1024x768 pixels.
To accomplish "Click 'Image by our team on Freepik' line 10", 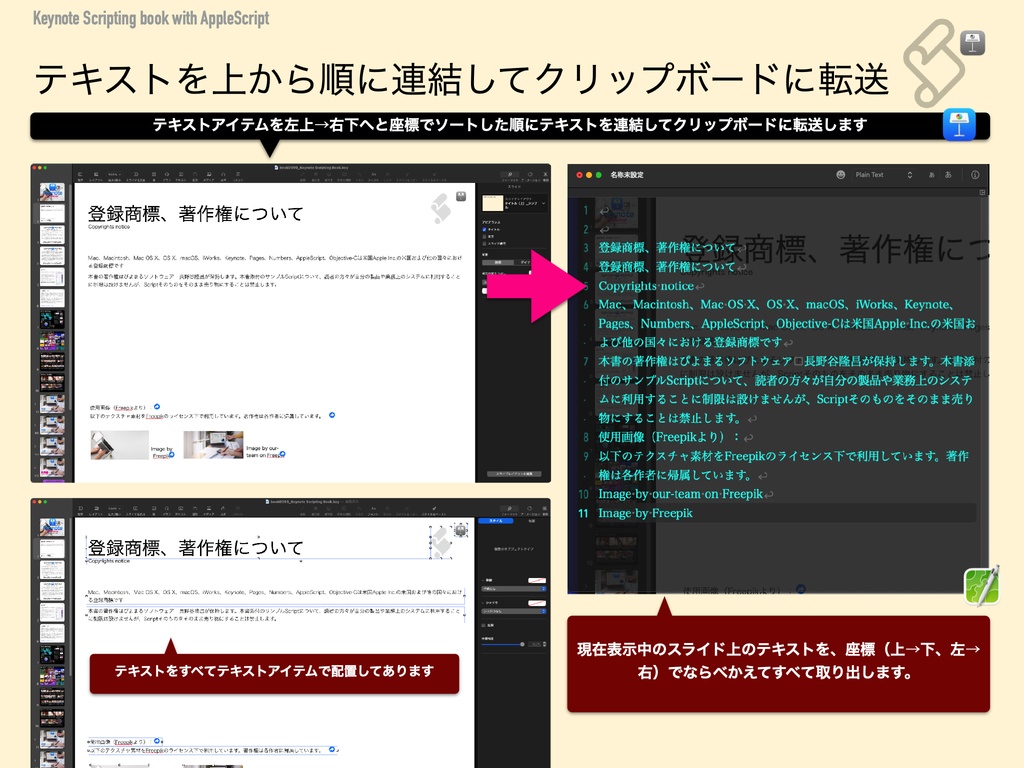I will click(x=680, y=494).
